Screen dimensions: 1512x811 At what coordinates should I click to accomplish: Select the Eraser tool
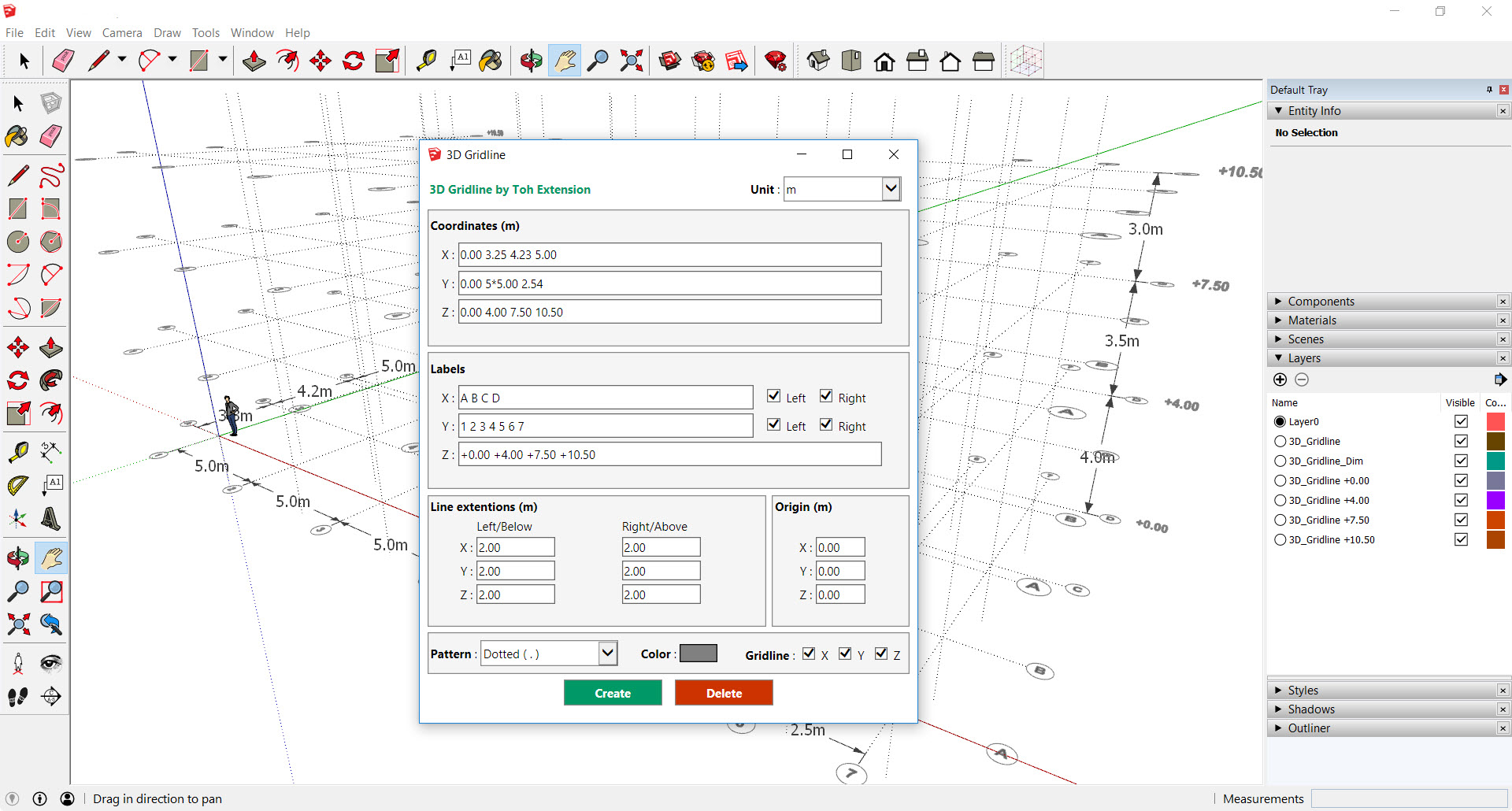63,60
